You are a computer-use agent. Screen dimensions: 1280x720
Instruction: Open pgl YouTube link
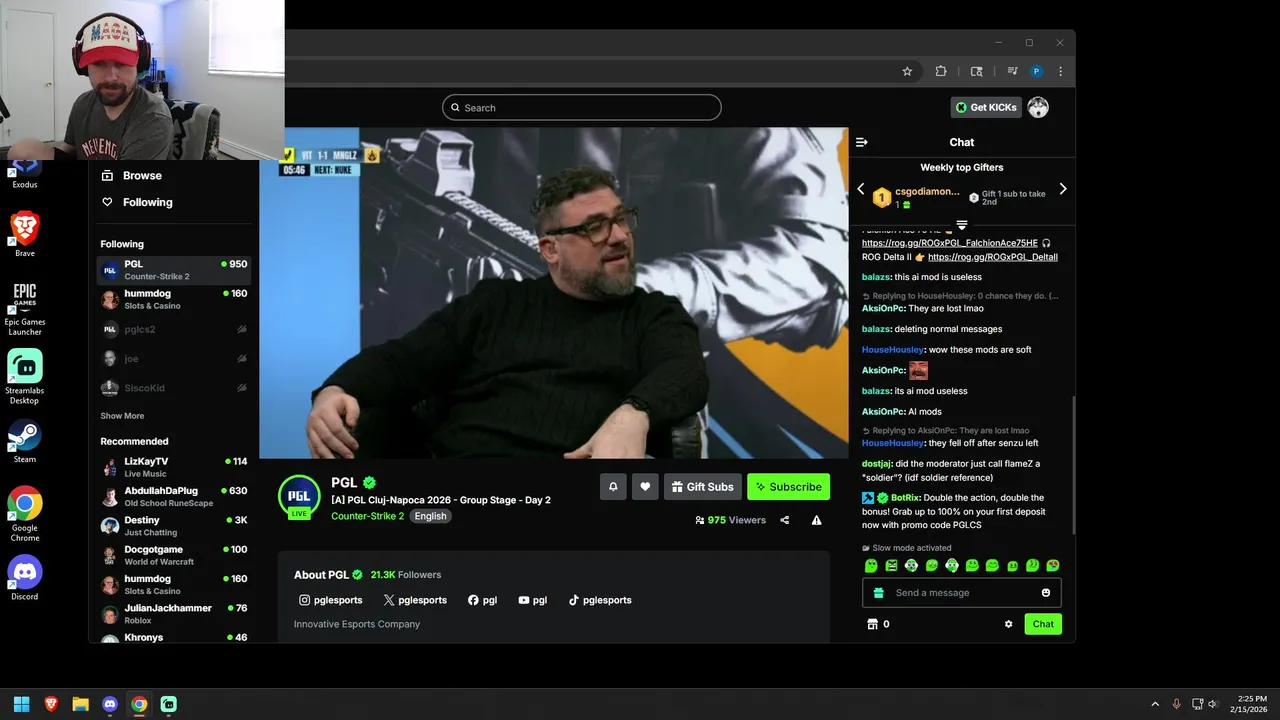(x=533, y=600)
